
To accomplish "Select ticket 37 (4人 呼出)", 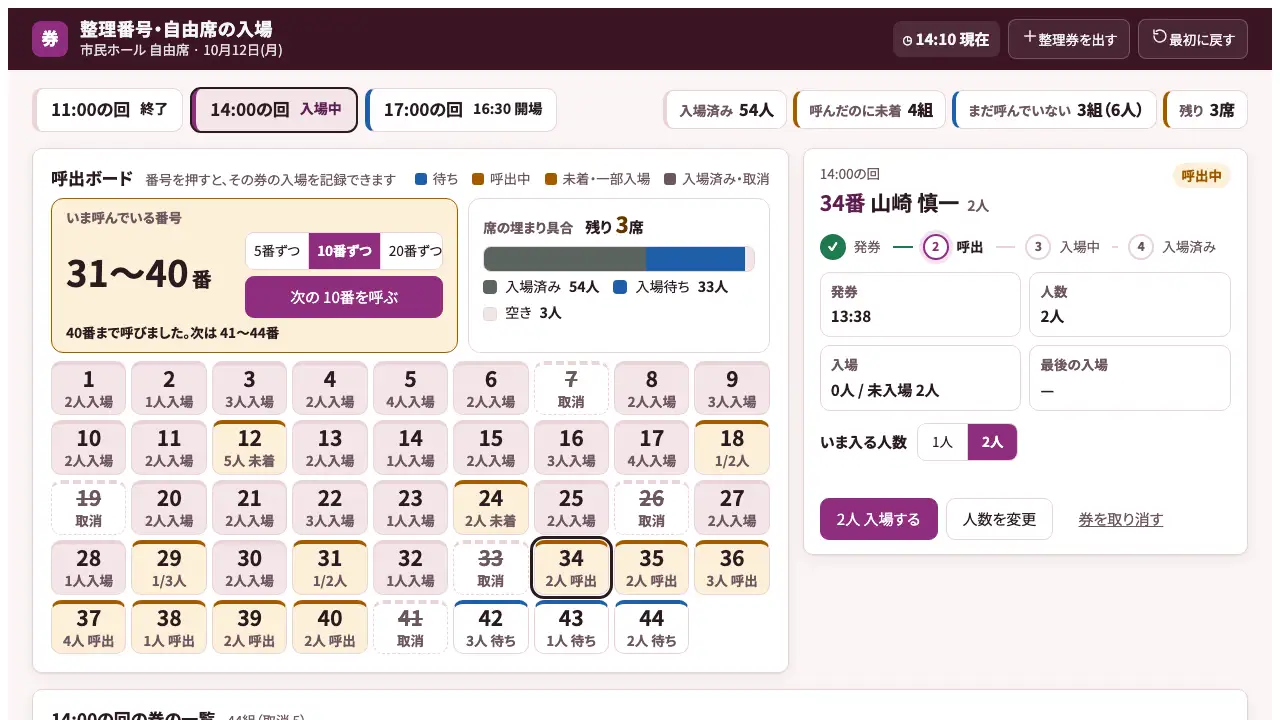I will coord(88,628).
